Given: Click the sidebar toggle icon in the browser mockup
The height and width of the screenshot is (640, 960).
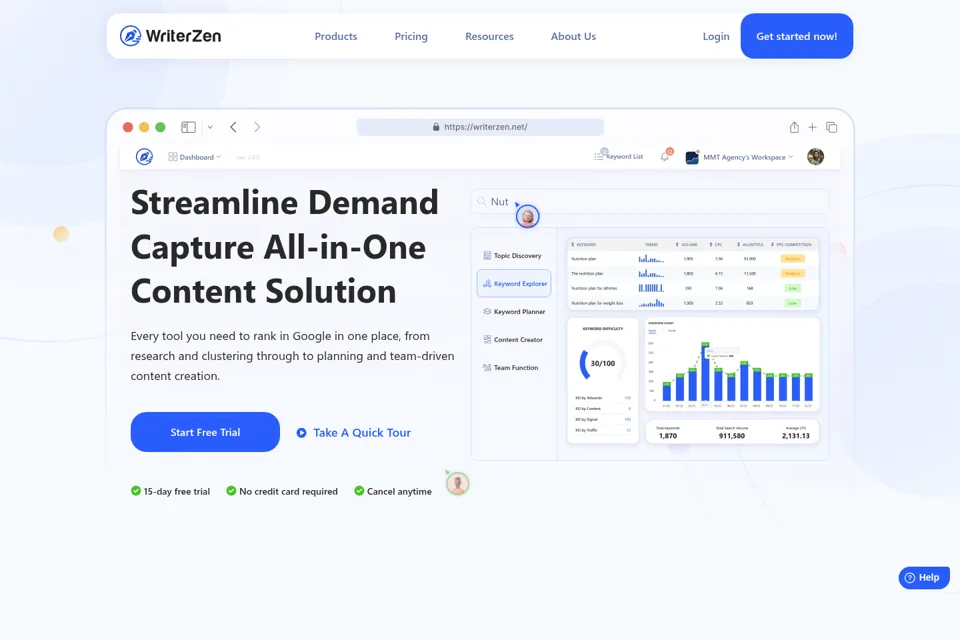Looking at the screenshot, I should pyautogui.click(x=189, y=127).
